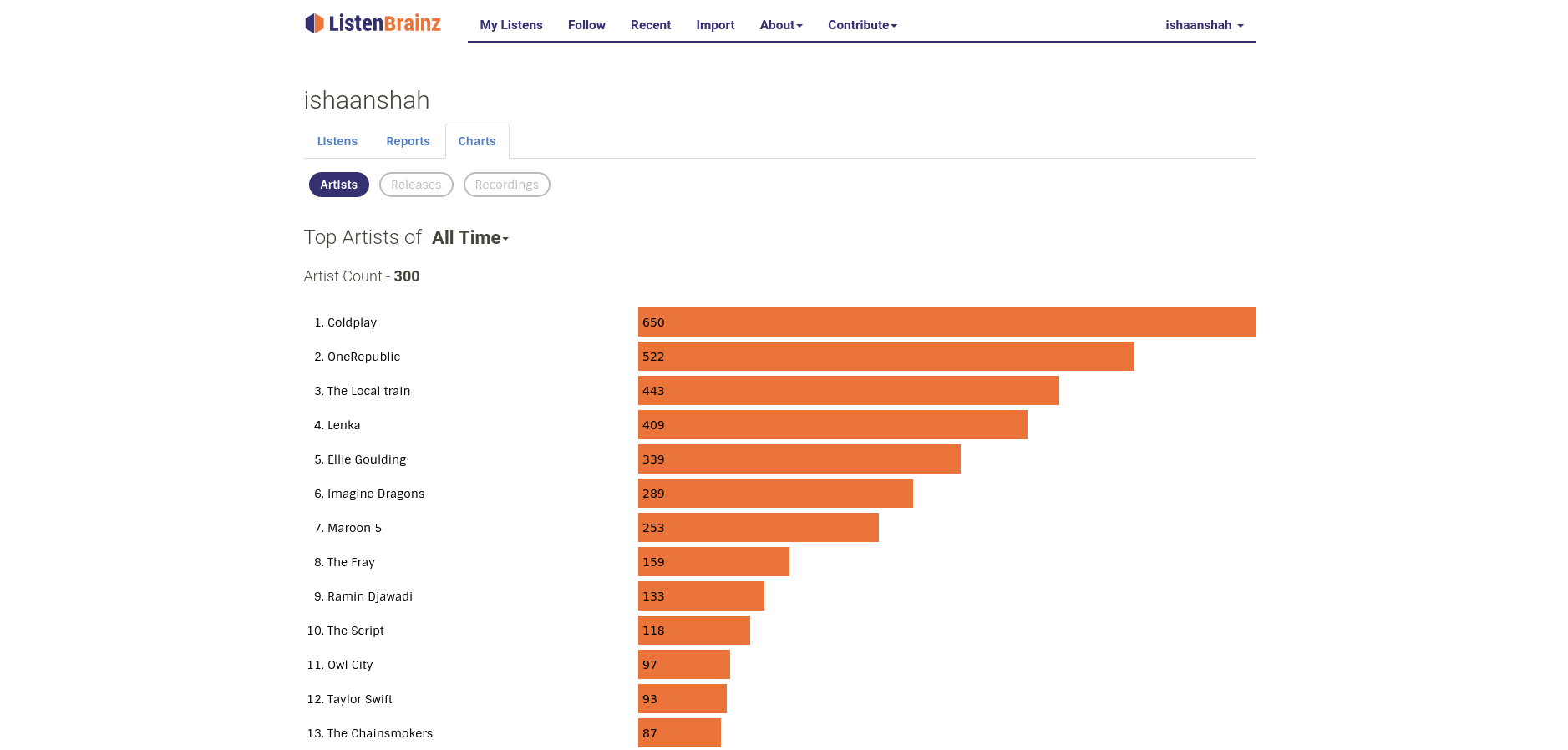Switch to the Listens tab
1568x750 pixels.
click(337, 141)
